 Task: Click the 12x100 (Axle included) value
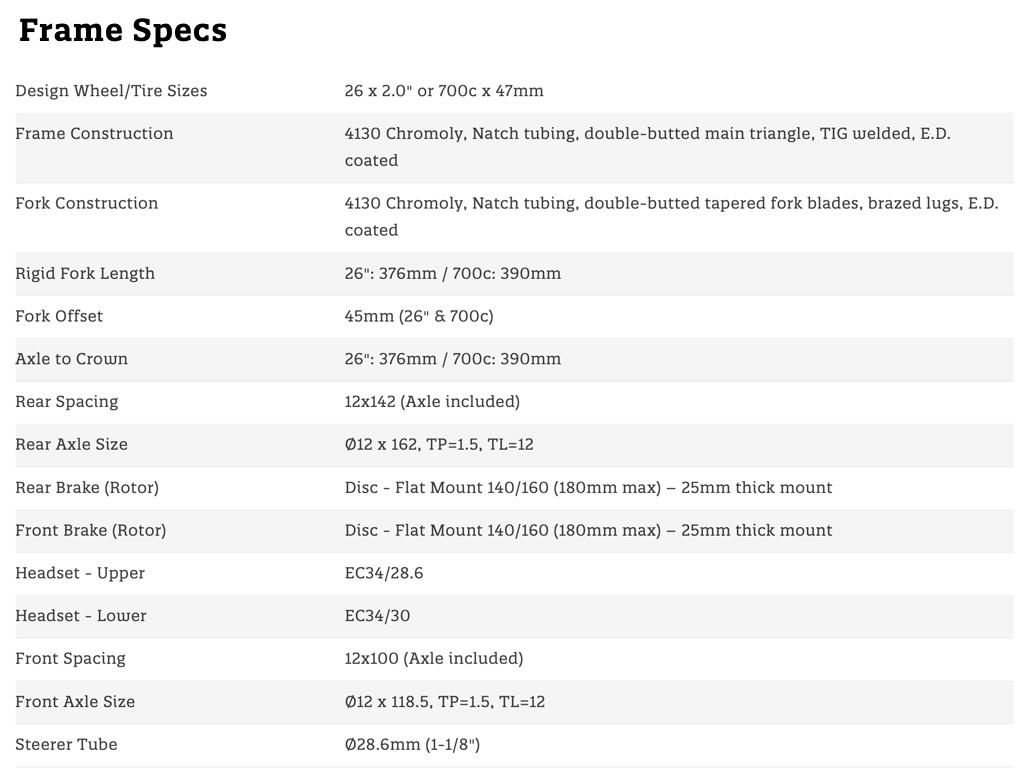[433, 659]
